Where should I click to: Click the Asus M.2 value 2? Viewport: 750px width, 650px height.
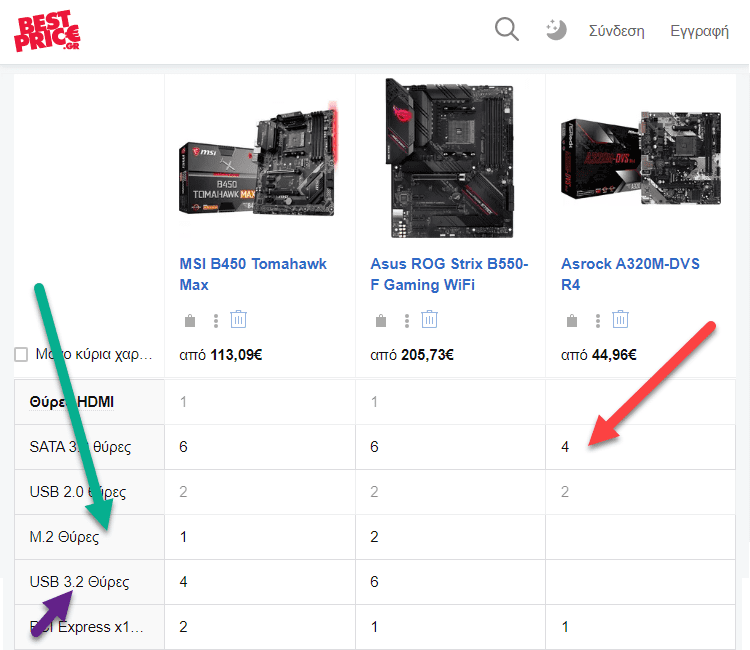(374, 537)
